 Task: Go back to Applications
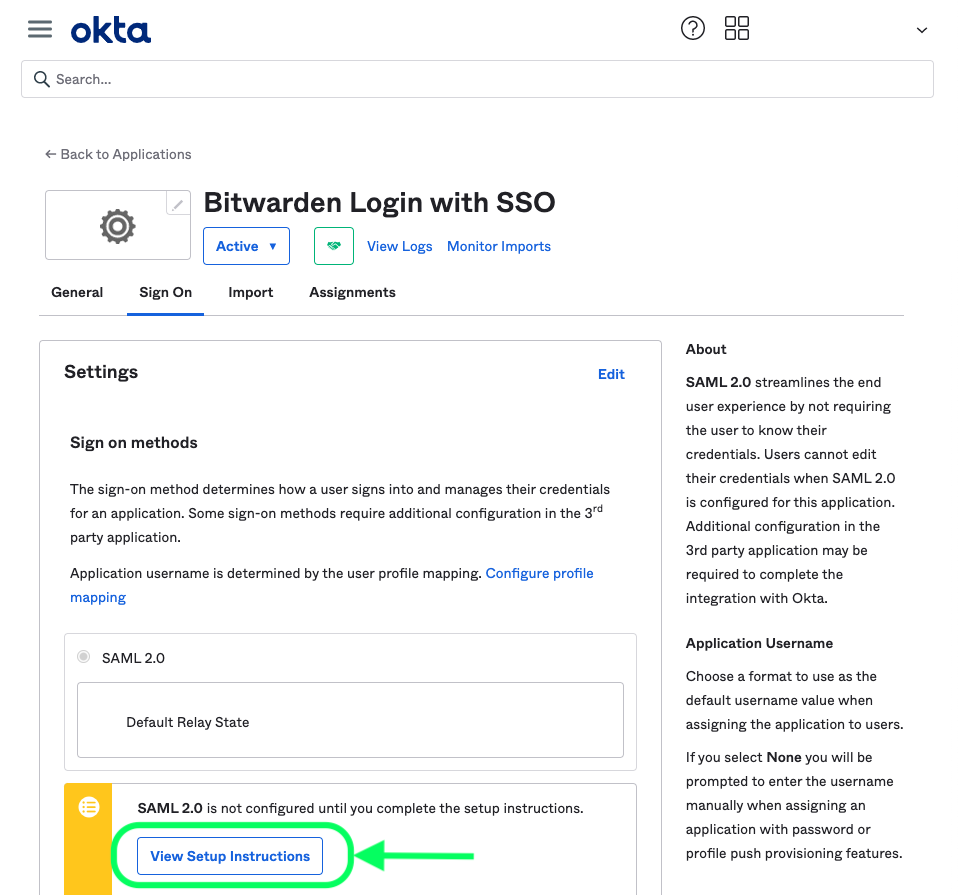click(118, 155)
